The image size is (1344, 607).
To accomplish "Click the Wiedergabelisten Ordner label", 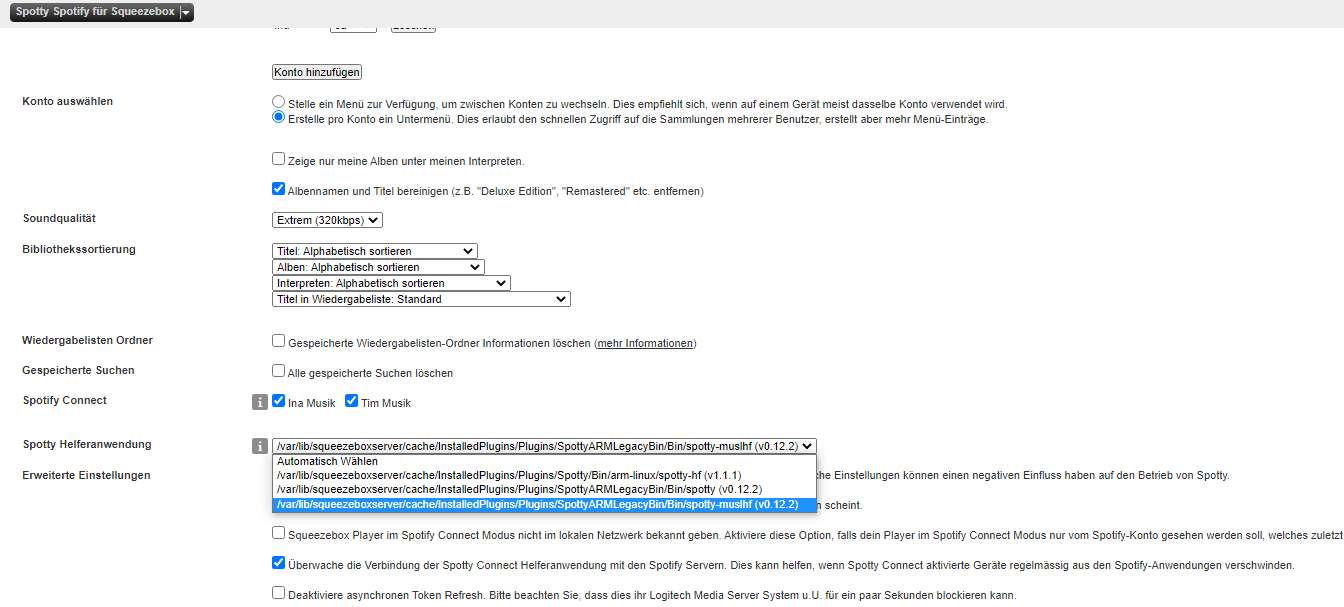I will 87,340.
